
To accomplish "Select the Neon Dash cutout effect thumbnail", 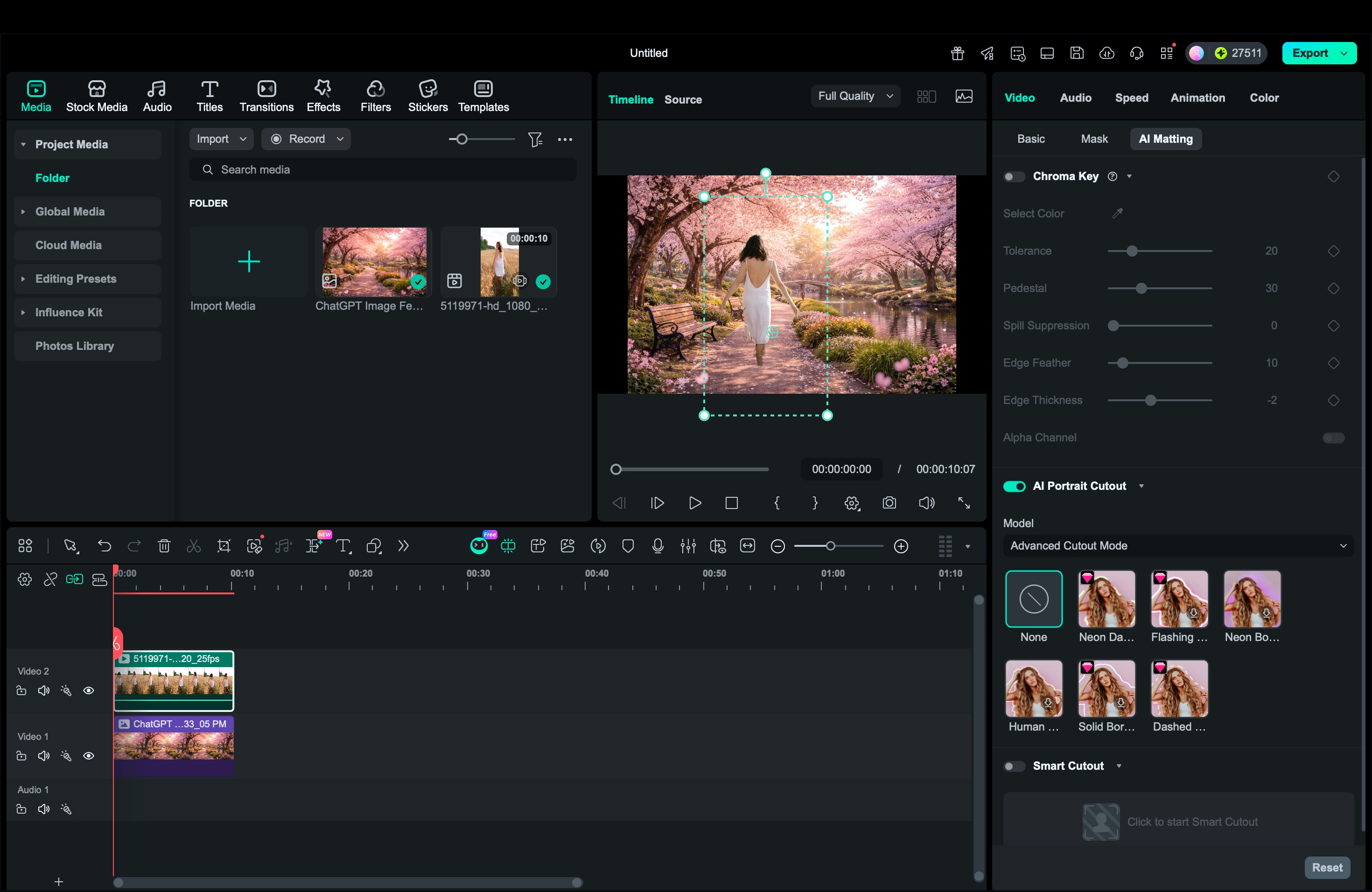I will point(1106,599).
